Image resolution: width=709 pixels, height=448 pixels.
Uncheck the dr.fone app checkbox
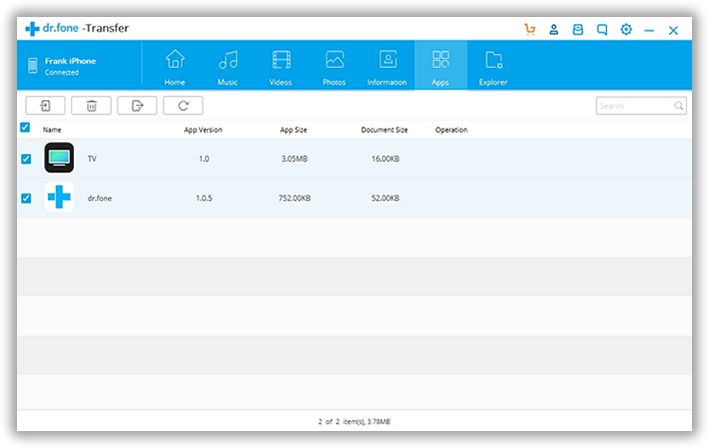click(x=26, y=198)
